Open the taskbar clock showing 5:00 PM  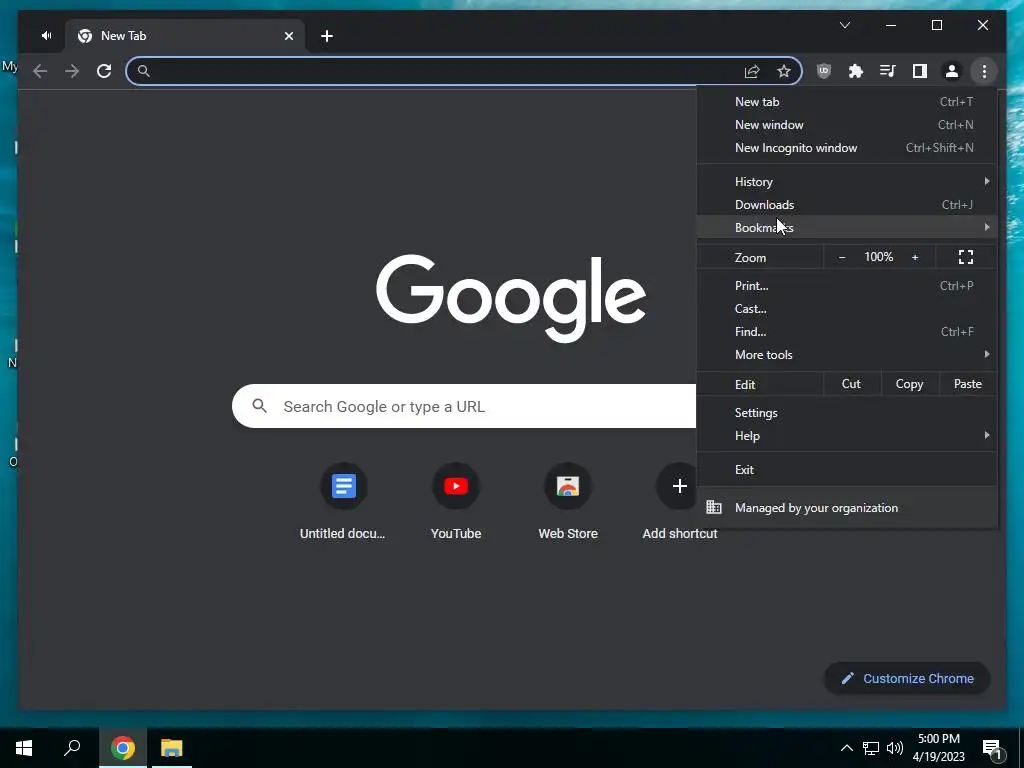click(938, 748)
